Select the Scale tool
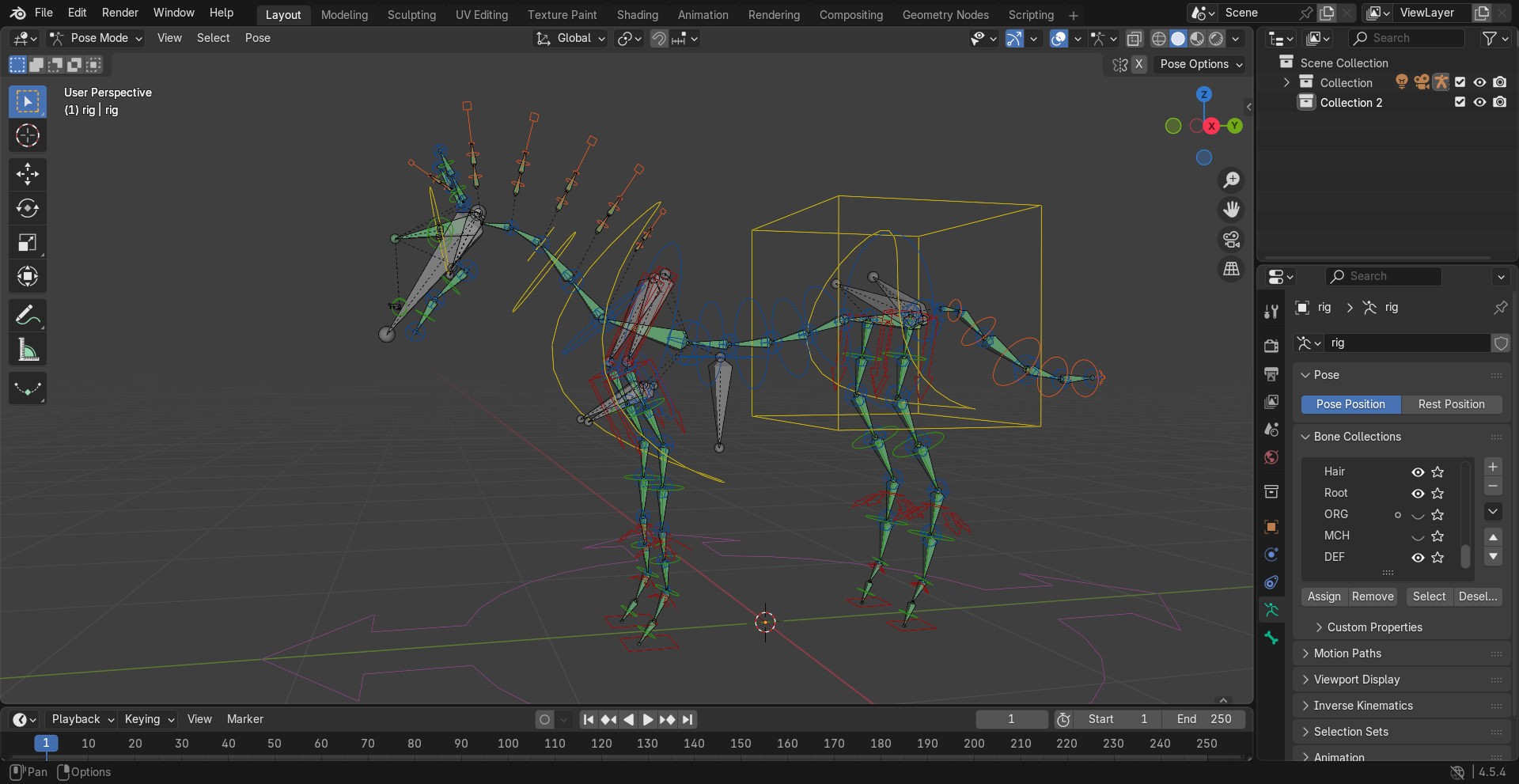This screenshot has height=784, width=1519. pyautogui.click(x=28, y=242)
